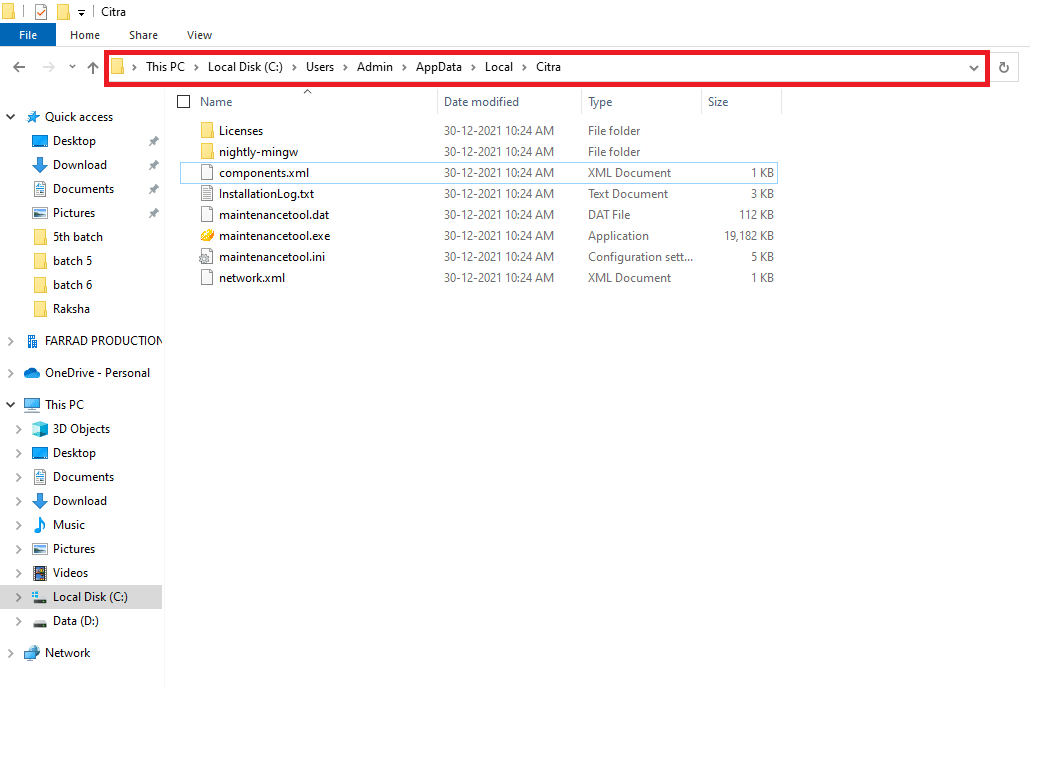Select the Licenses folder icon
The width and height of the screenshot is (1046, 758).
(207, 131)
